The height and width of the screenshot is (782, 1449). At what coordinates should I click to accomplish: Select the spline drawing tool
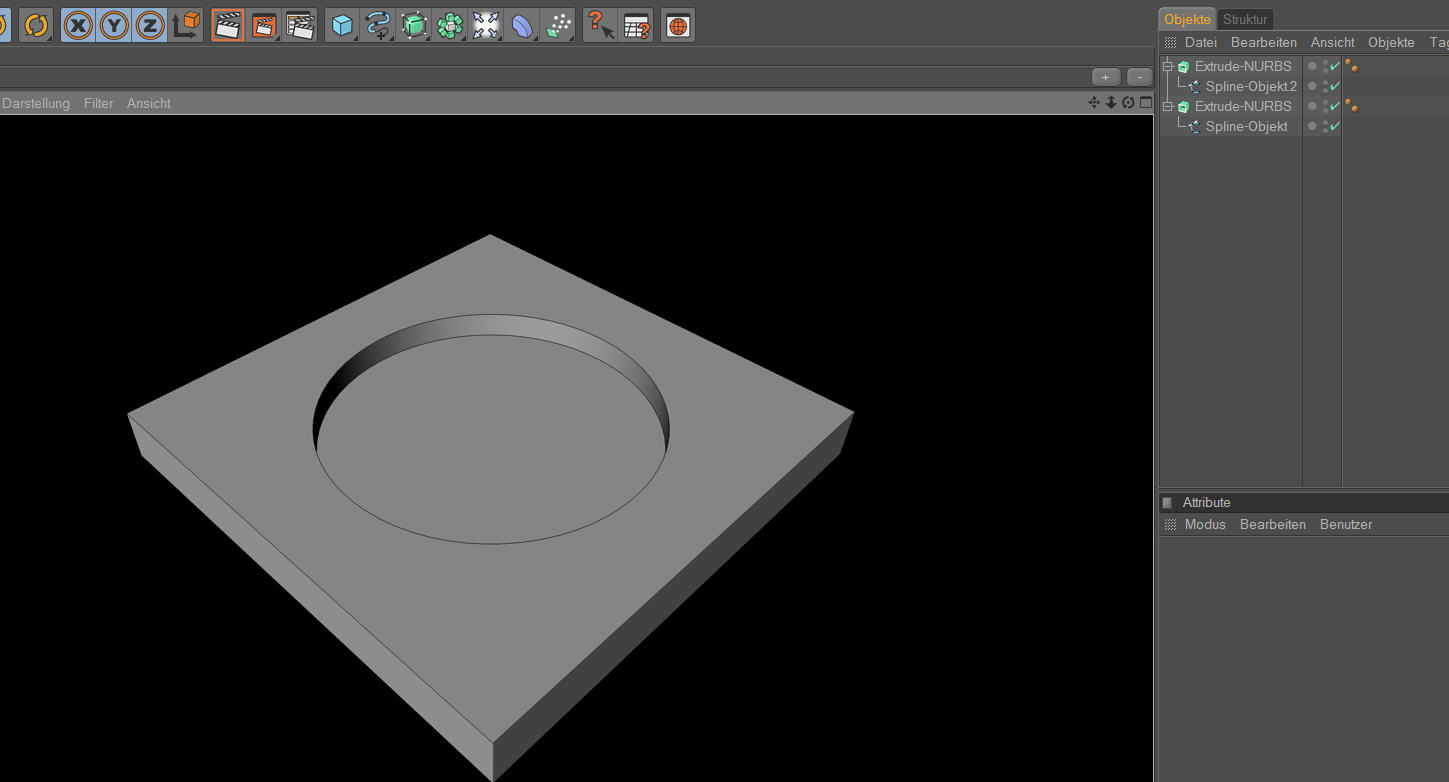click(377, 26)
